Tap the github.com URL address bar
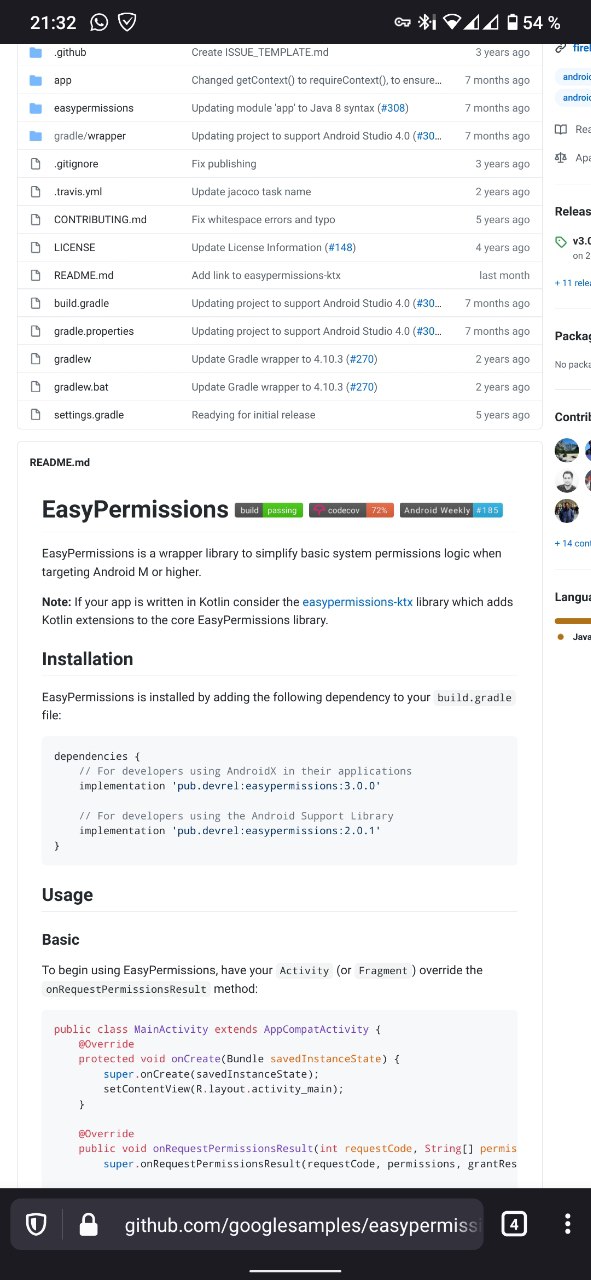 303,1225
